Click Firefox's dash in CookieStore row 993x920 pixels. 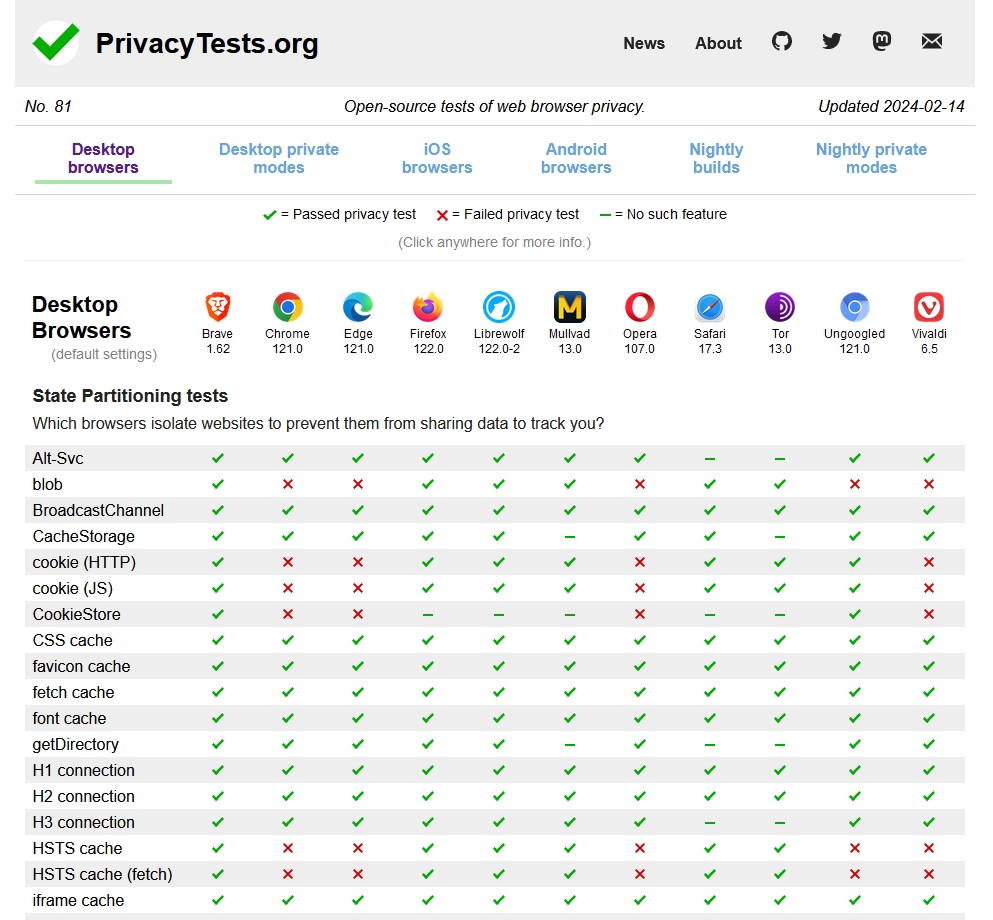point(428,615)
